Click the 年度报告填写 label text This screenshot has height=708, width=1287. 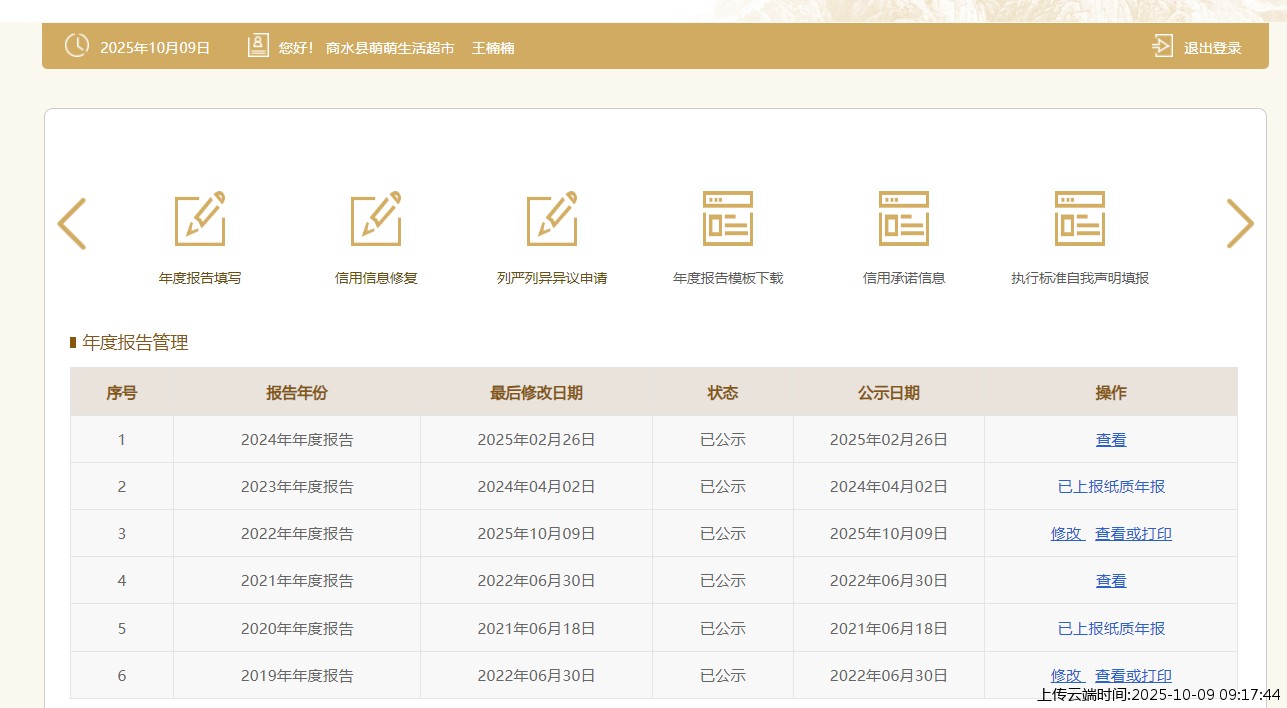[x=200, y=278]
